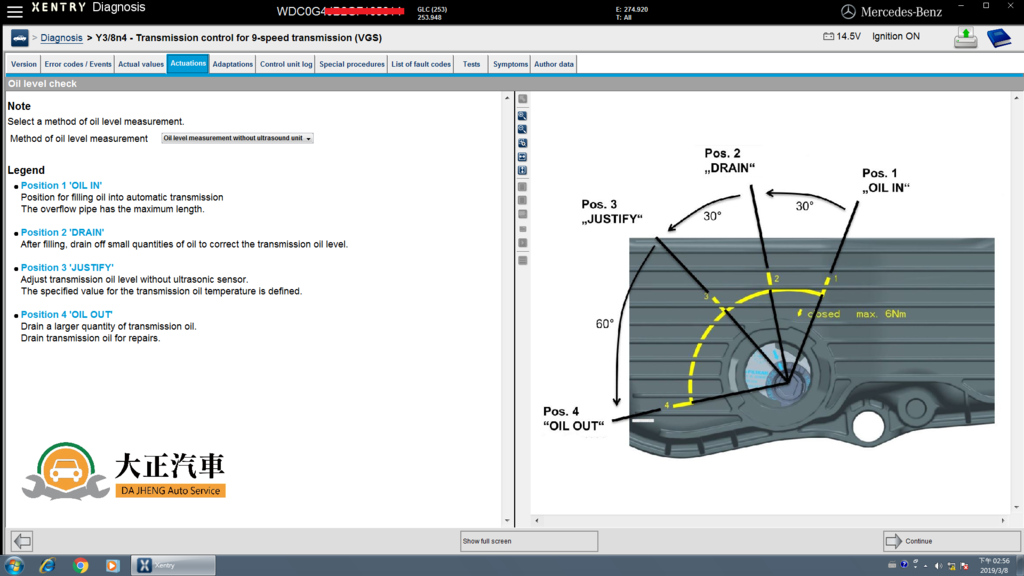Click the back arrow button at bottom left
1024x576 pixels.
pos(22,541)
